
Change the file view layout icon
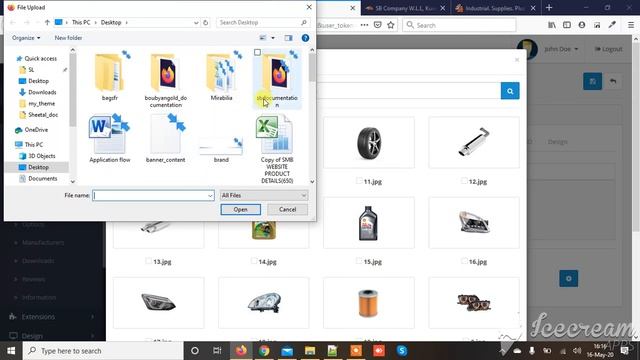(263, 38)
